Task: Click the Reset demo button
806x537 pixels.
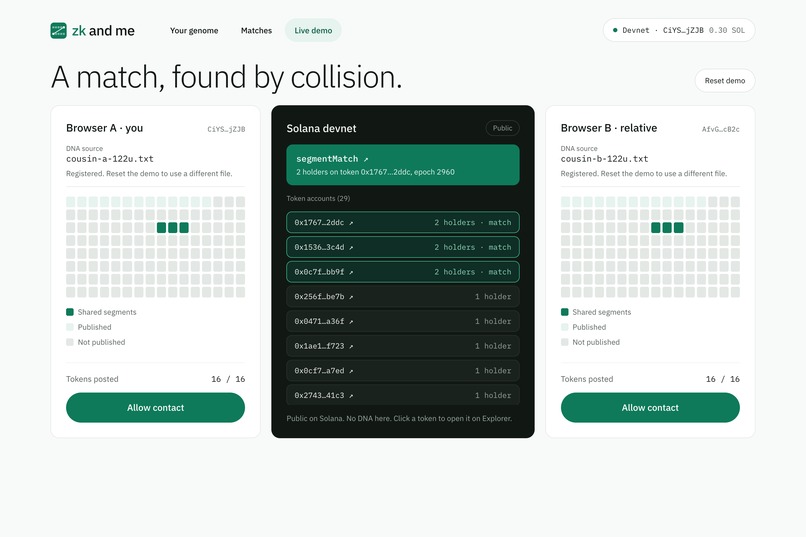Action: click(x=725, y=81)
